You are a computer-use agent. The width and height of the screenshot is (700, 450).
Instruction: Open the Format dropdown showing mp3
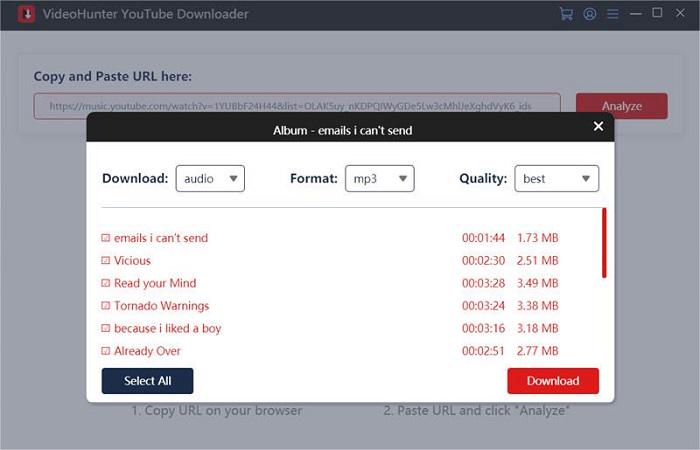click(x=379, y=179)
